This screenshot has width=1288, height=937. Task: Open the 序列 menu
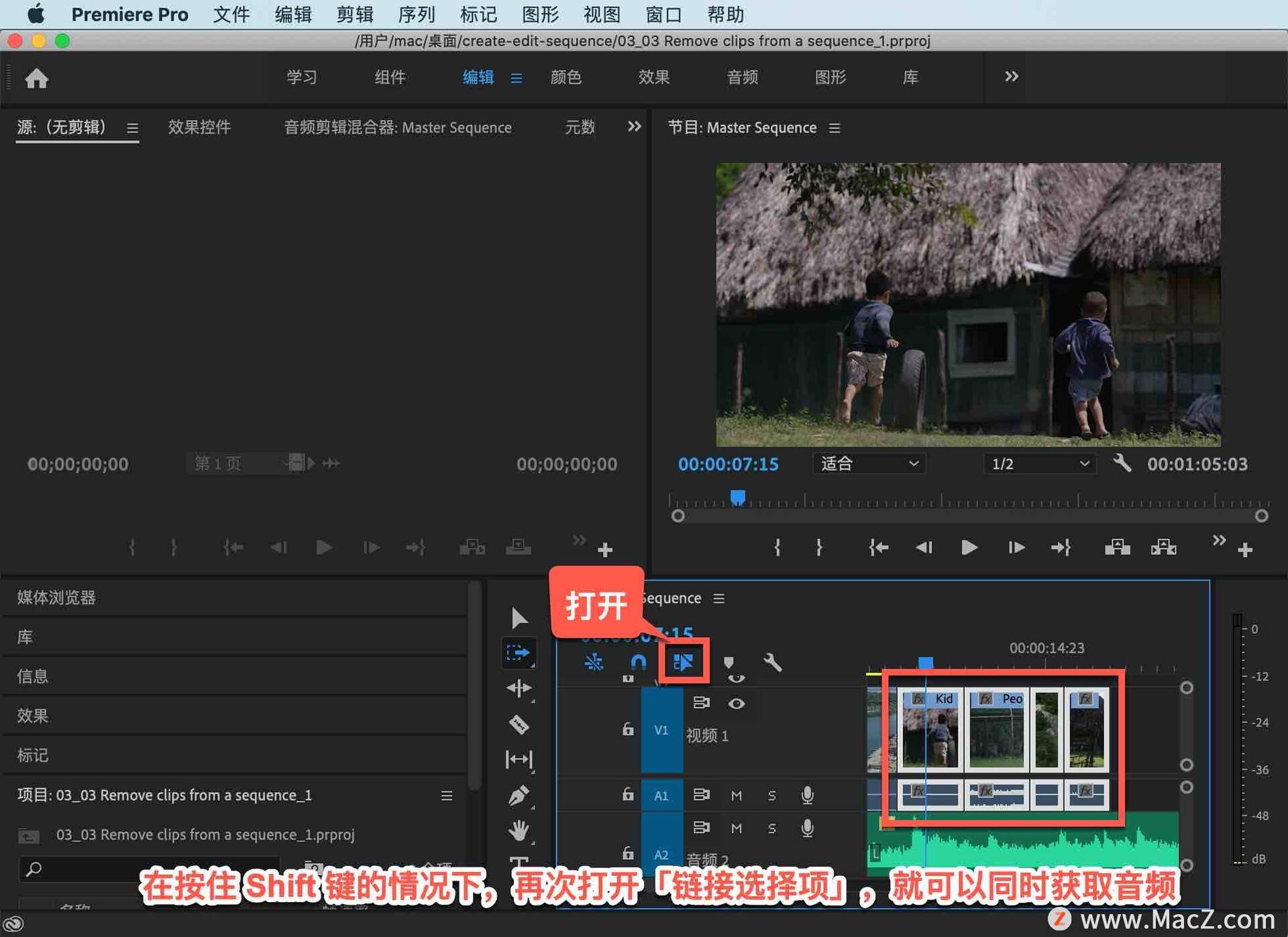click(416, 14)
